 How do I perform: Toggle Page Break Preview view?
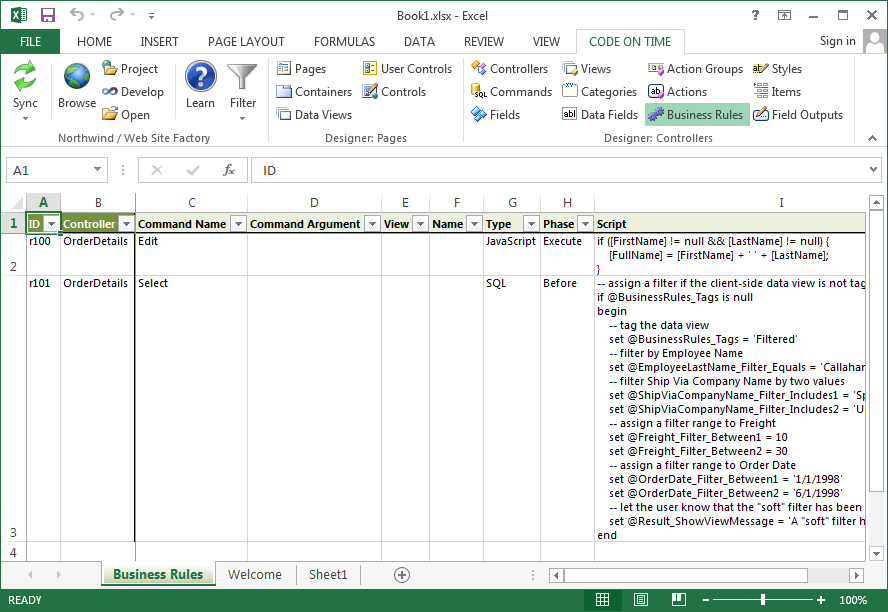tap(678, 598)
